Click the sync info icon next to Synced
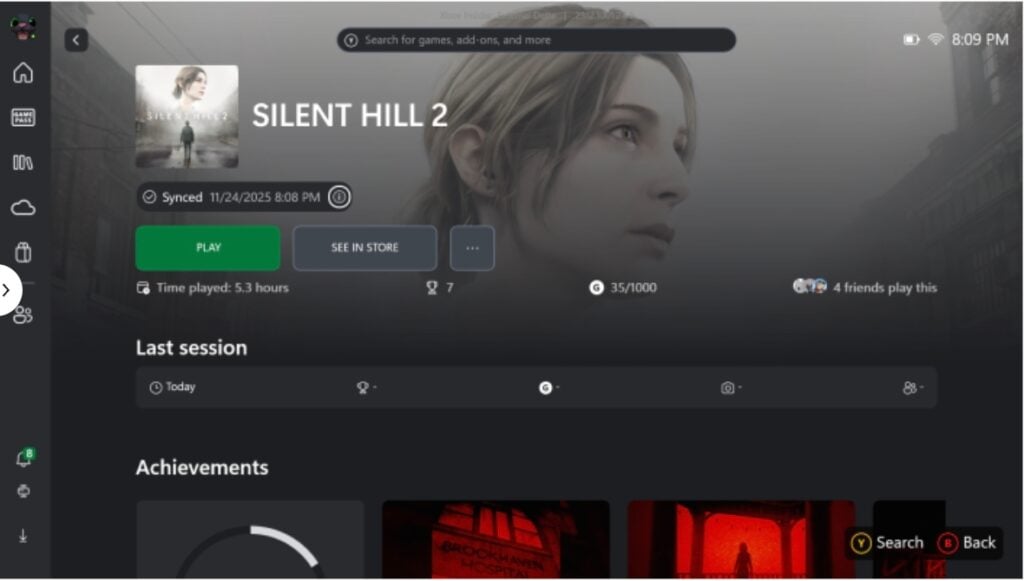Viewport: 1024px width, 581px height. tap(339, 196)
